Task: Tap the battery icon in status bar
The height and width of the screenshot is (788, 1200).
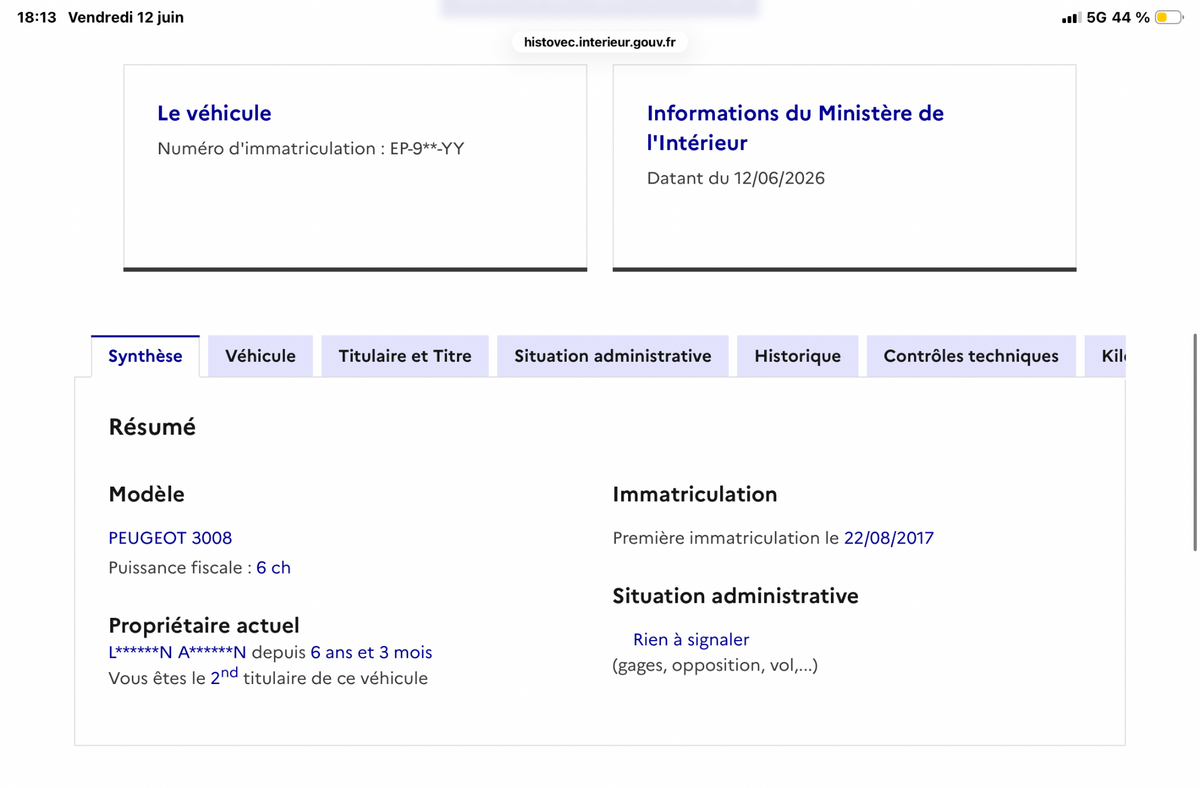Action: 1168,18
